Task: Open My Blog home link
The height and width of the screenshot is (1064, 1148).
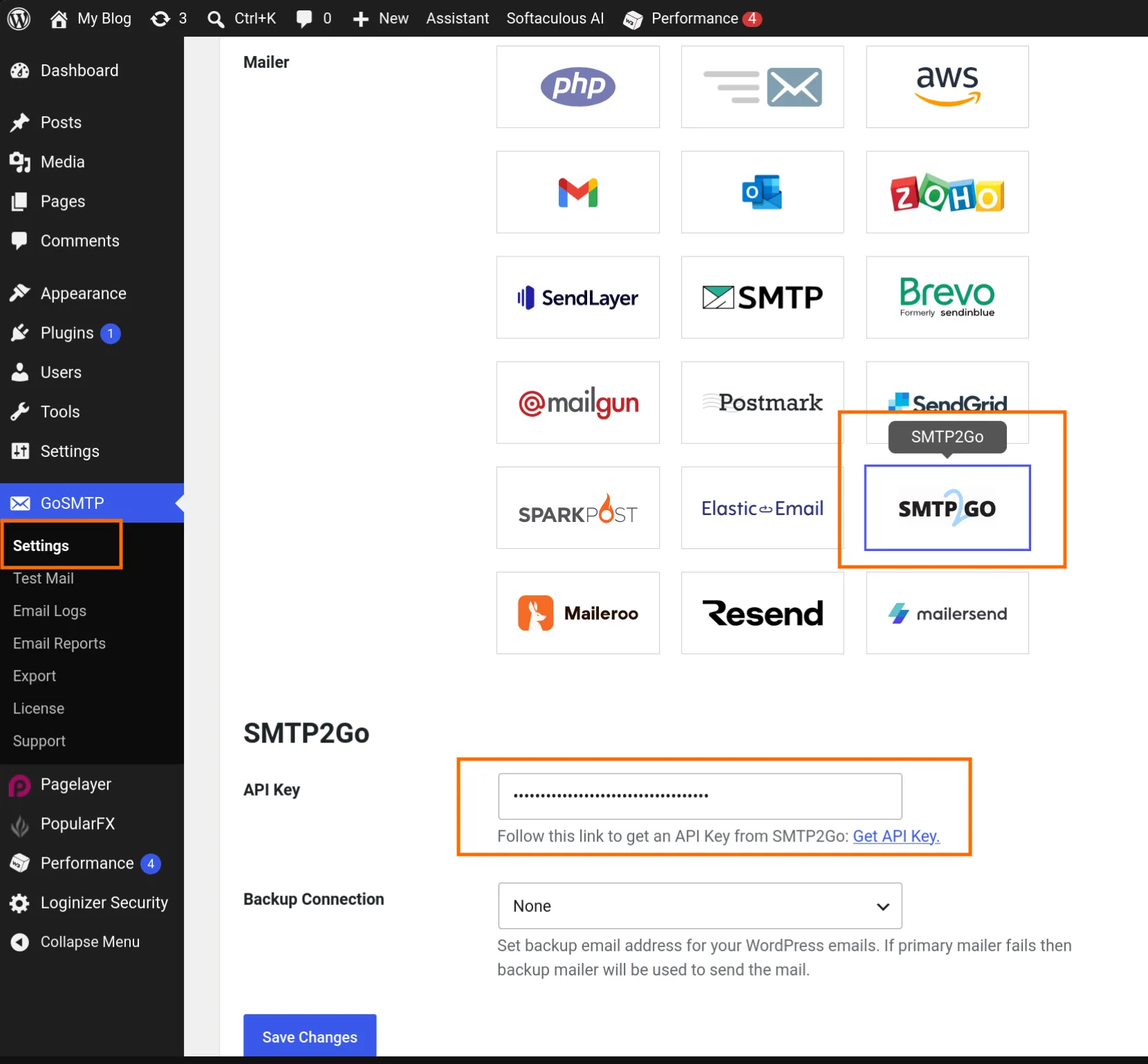Action: pyautogui.click(x=91, y=19)
